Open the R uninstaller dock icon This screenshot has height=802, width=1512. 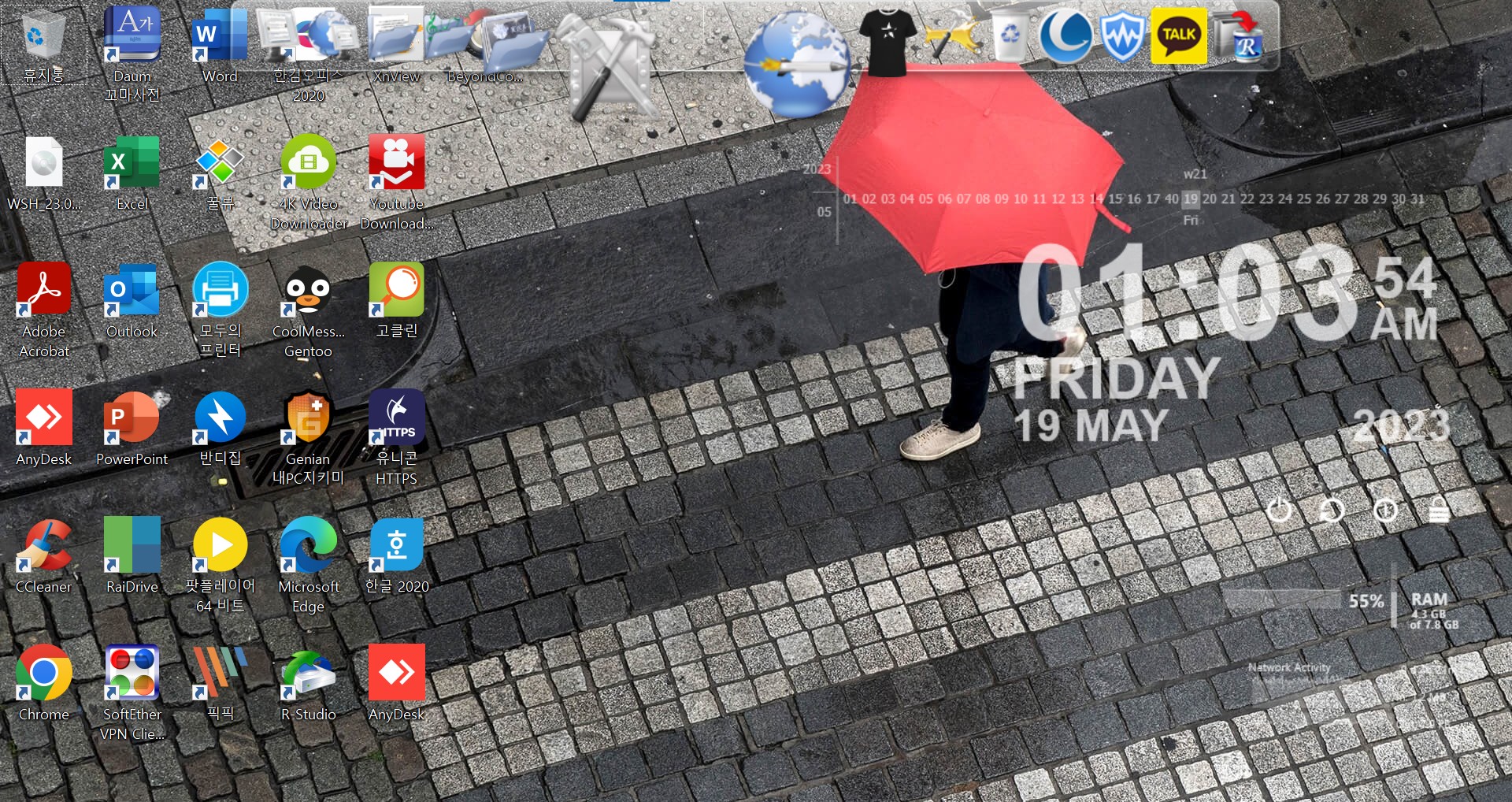(1239, 36)
